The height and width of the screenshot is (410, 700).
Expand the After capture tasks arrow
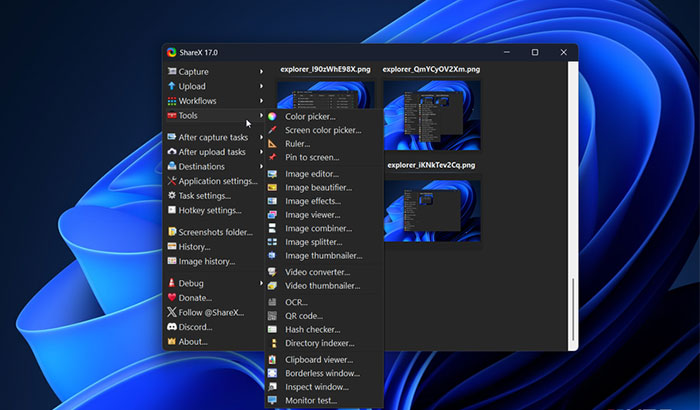pyautogui.click(x=261, y=137)
